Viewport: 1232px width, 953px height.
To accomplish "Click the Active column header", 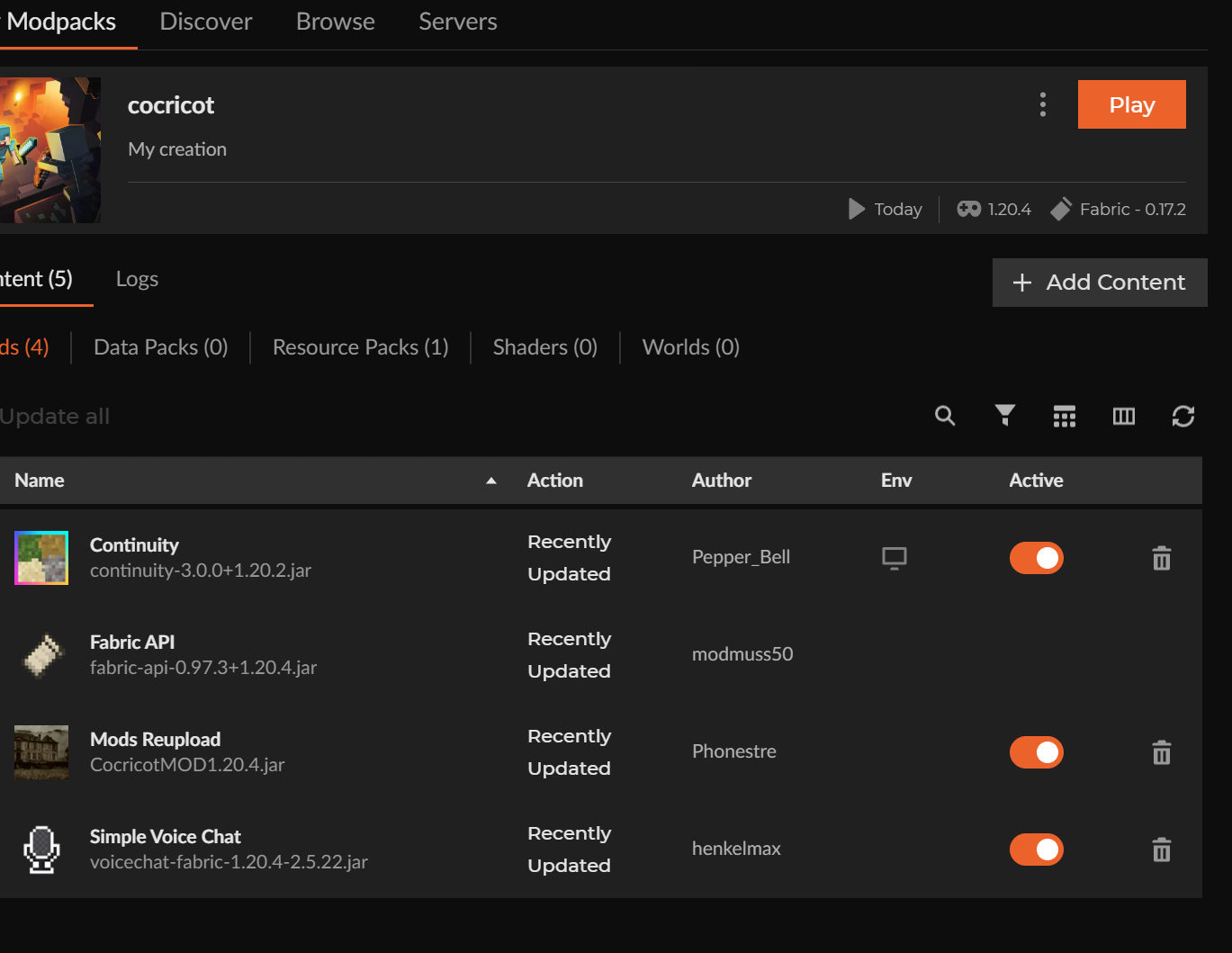I will pyautogui.click(x=1036, y=481).
